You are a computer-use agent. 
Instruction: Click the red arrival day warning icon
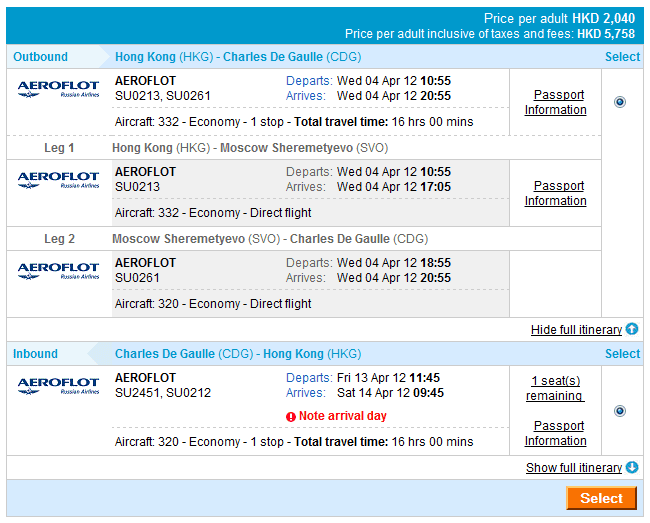291,416
